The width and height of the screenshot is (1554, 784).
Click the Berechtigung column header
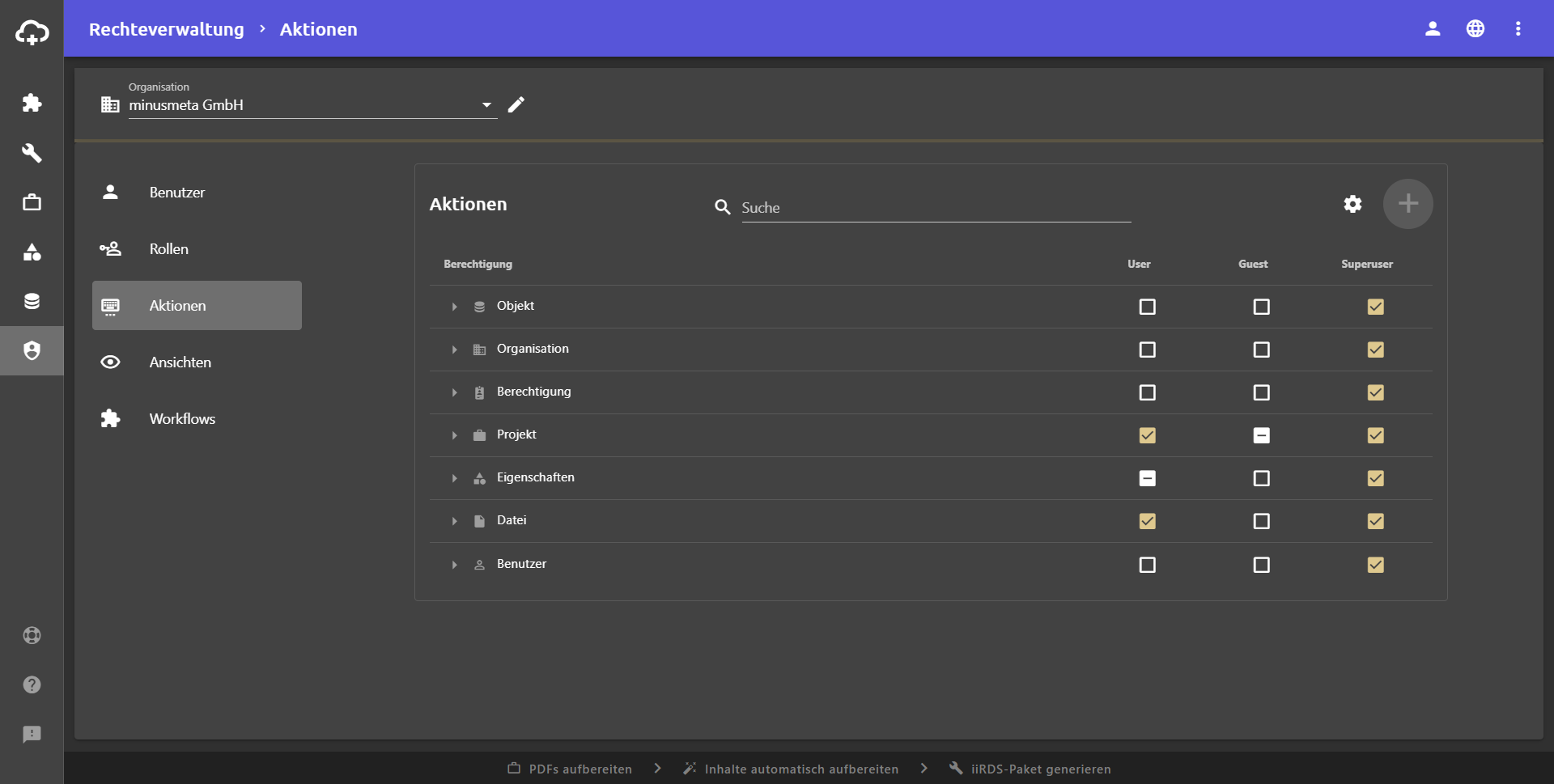pos(478,264)
